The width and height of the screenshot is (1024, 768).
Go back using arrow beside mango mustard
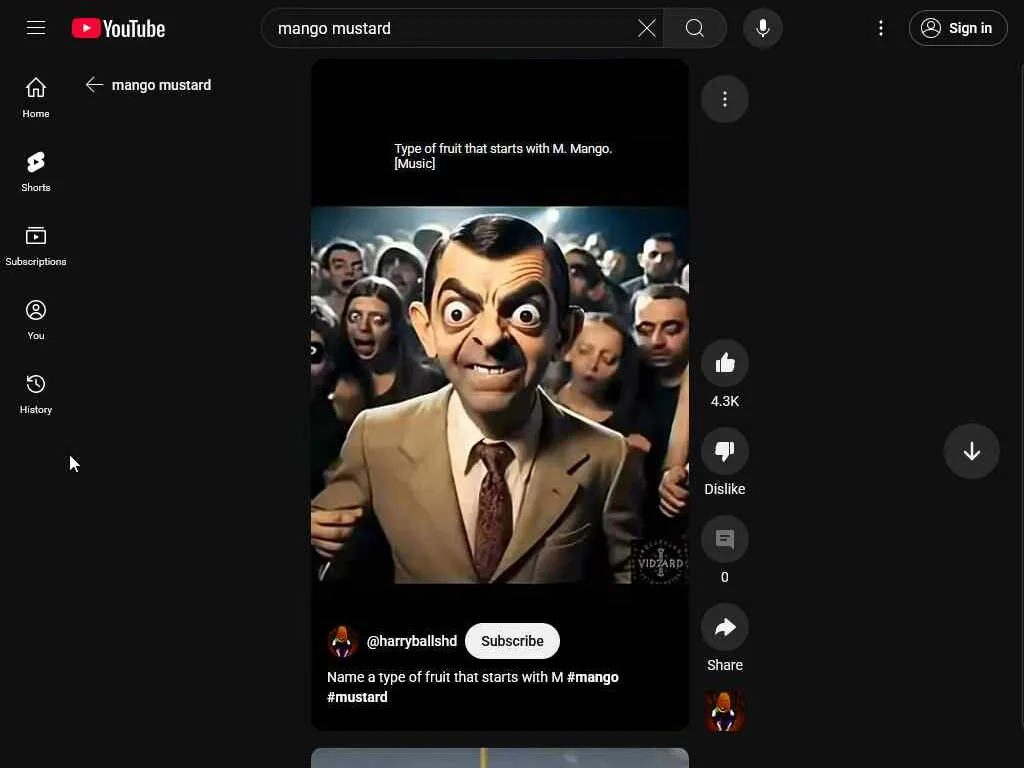coord(94,85)
